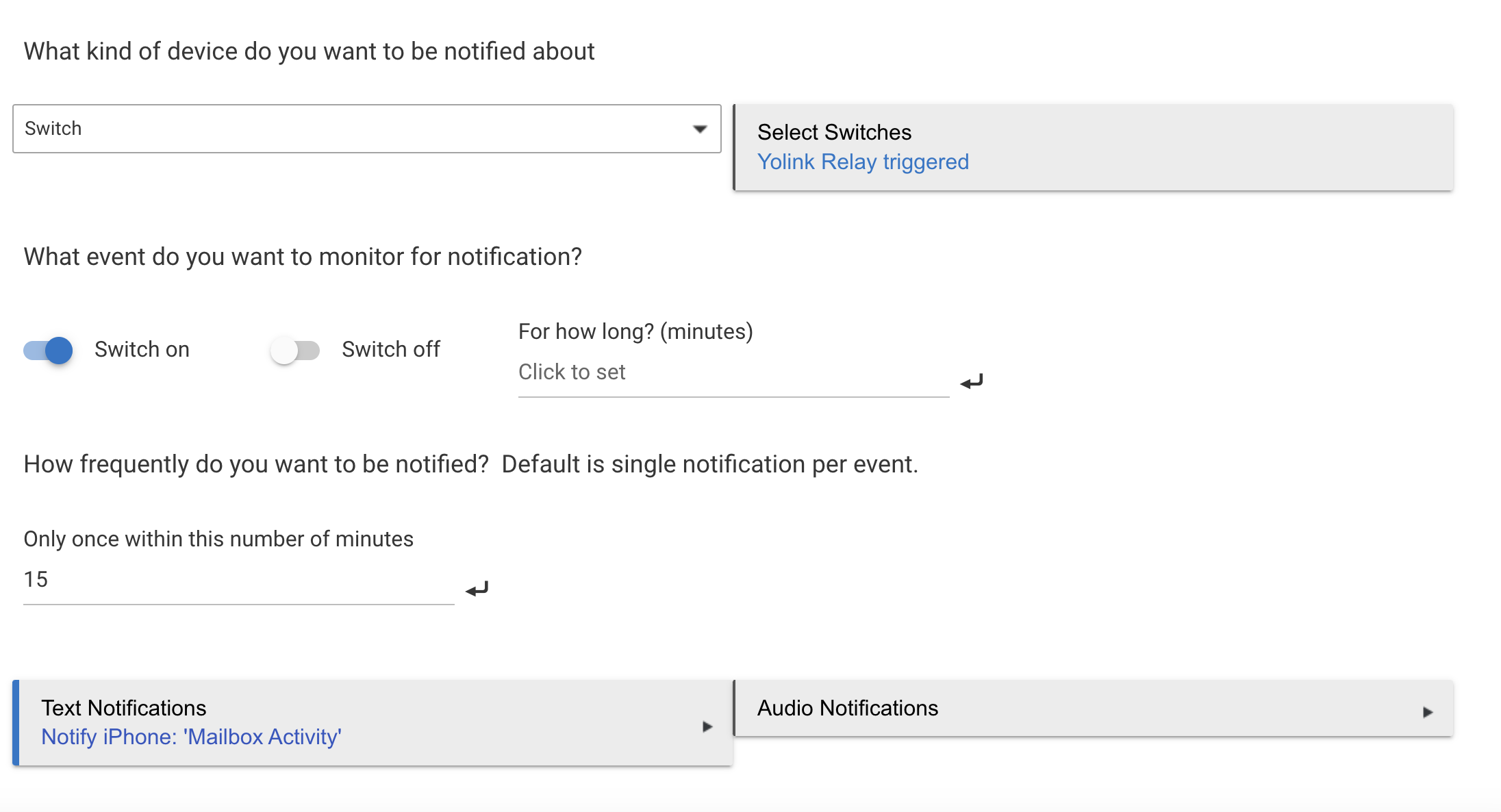Click the Audio Notifications right arrow icon
The height and width of the screenshot is (812, 1501).
pyautogui.click(x=1428, y=712)
